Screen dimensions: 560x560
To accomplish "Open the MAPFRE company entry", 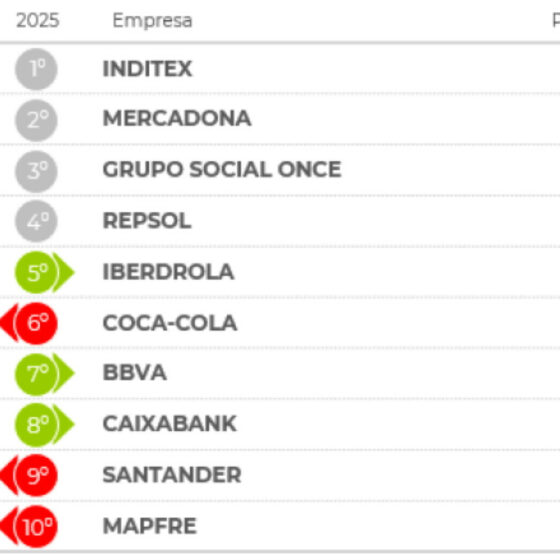I will tap(149, 526).
